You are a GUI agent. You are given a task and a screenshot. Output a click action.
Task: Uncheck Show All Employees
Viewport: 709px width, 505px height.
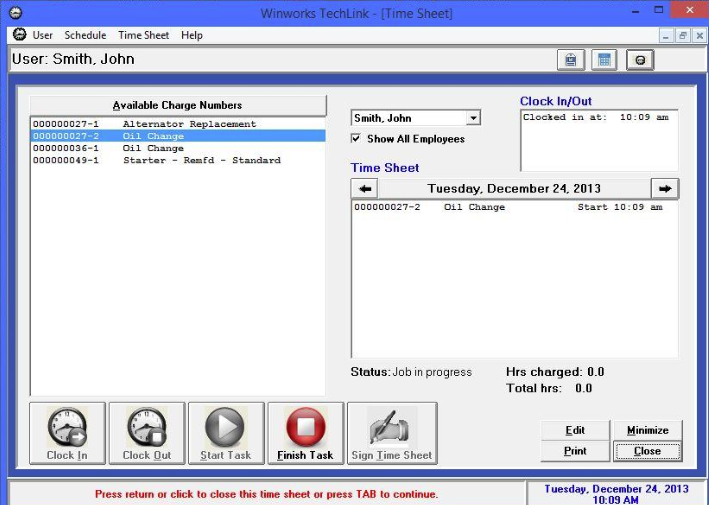tap(356, 138)
